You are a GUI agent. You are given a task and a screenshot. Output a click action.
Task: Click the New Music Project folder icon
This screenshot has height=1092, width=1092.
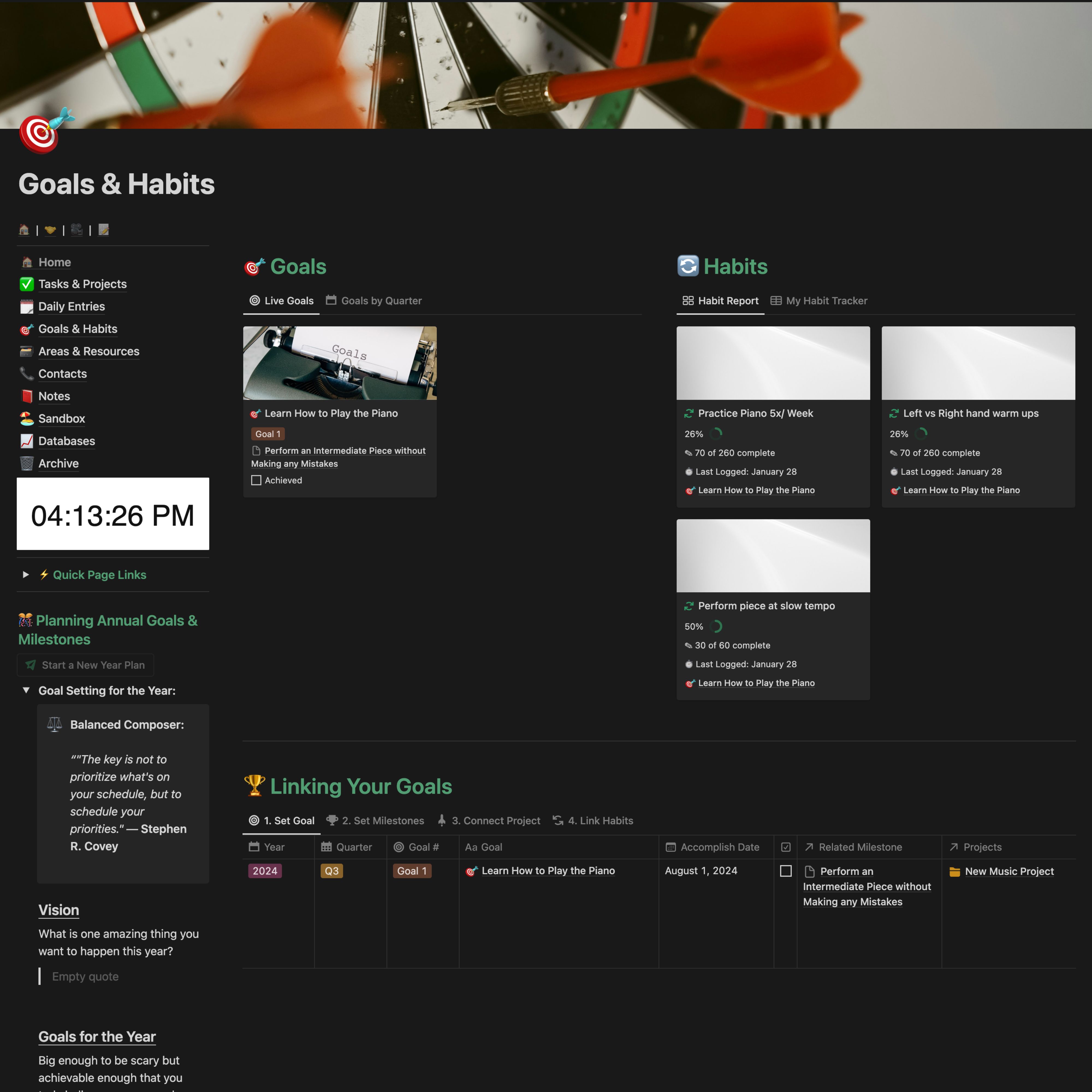tap(955, 872)
